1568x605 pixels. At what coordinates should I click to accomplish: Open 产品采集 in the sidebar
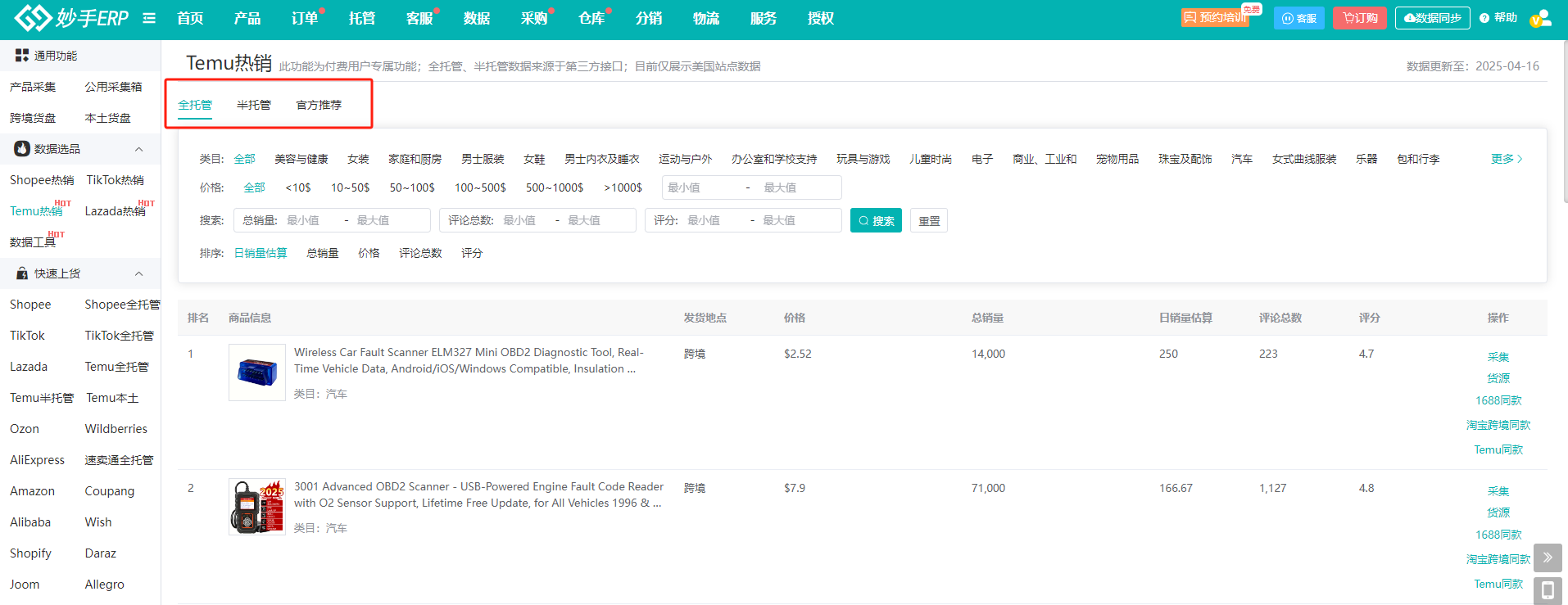pos(33,87)
